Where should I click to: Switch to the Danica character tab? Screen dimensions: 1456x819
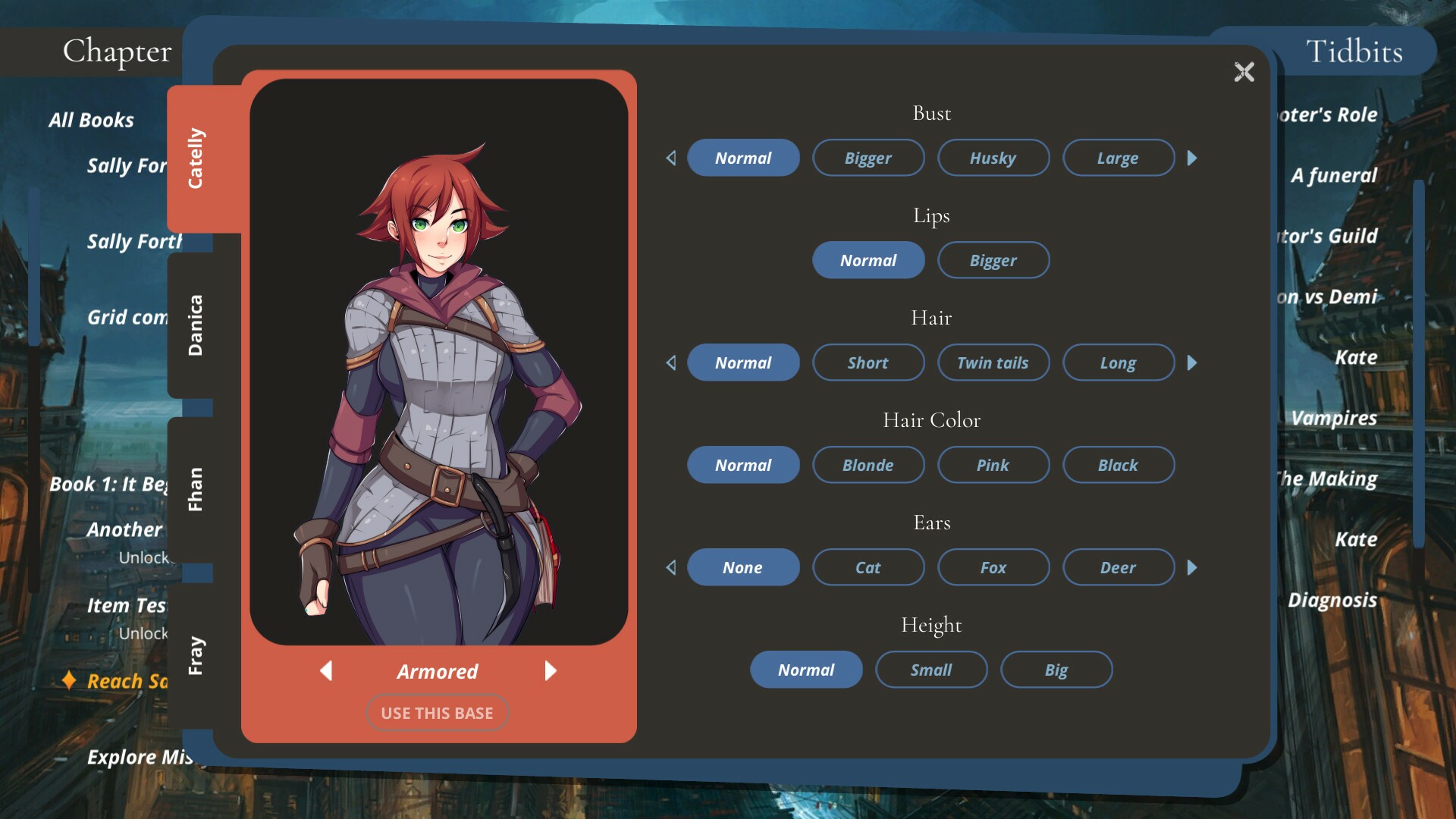click(x=195, y=325)
